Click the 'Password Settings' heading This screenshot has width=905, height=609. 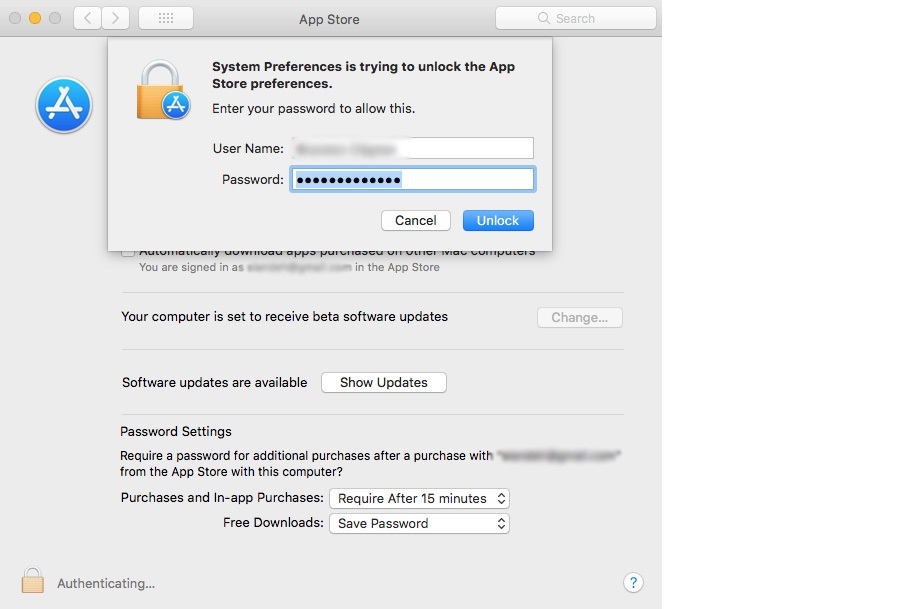[175, 431]
